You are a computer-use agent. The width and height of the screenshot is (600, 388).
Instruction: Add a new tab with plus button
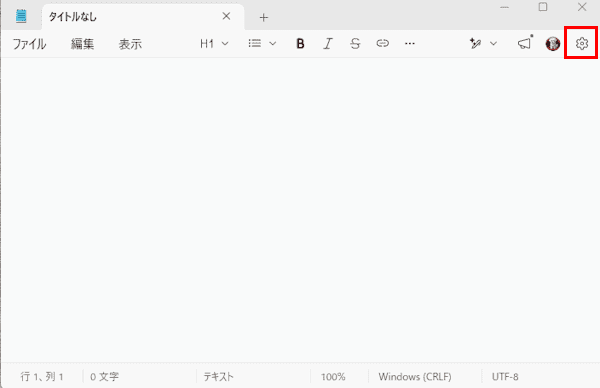[x=263, y=18]
